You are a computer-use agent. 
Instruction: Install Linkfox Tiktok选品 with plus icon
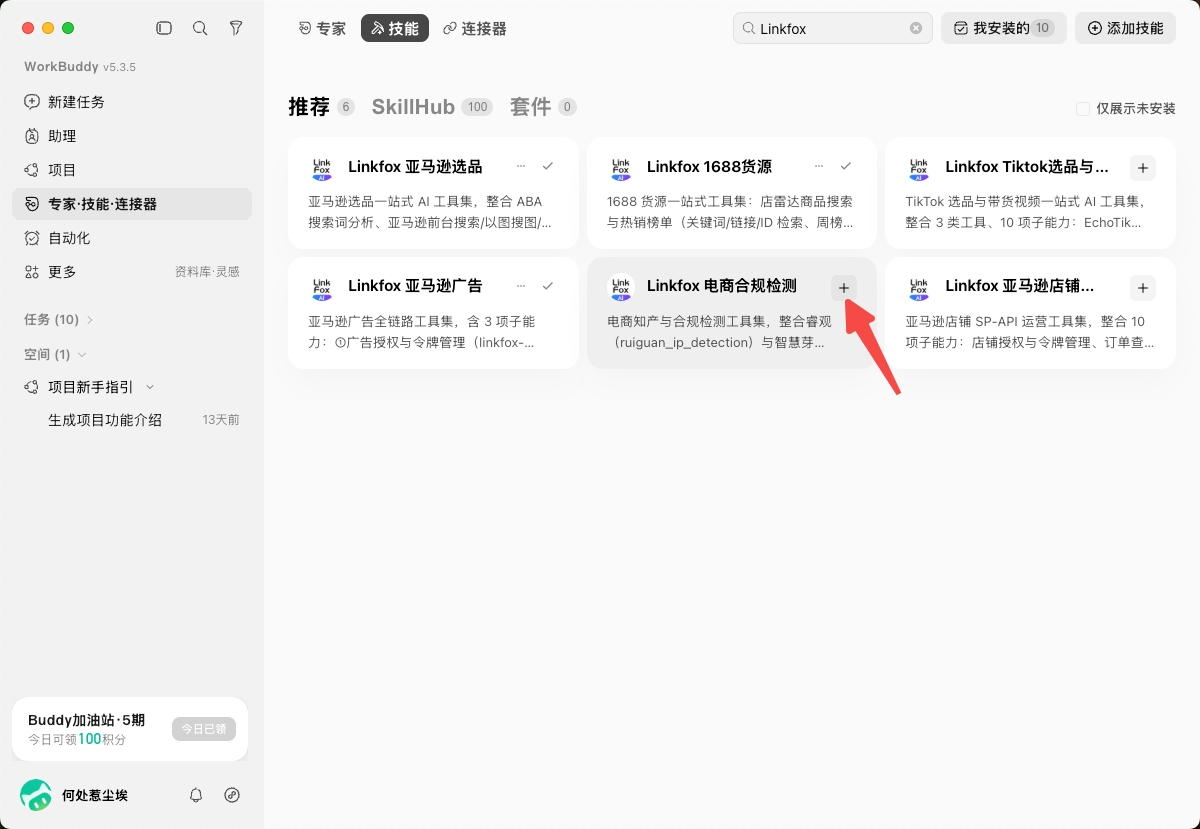point(1143,168)
